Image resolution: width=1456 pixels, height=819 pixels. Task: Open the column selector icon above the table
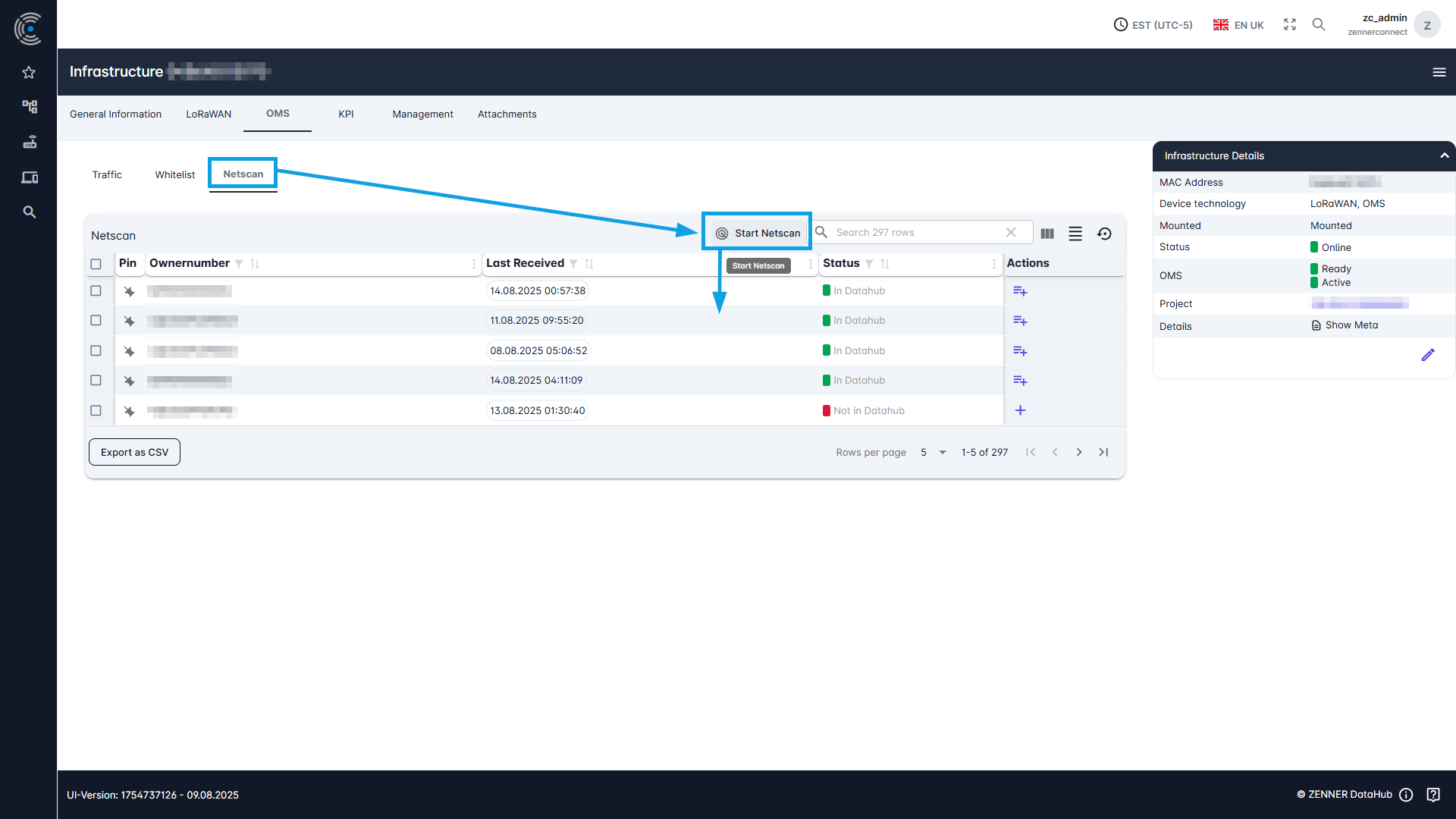(x=1047, y=234)
